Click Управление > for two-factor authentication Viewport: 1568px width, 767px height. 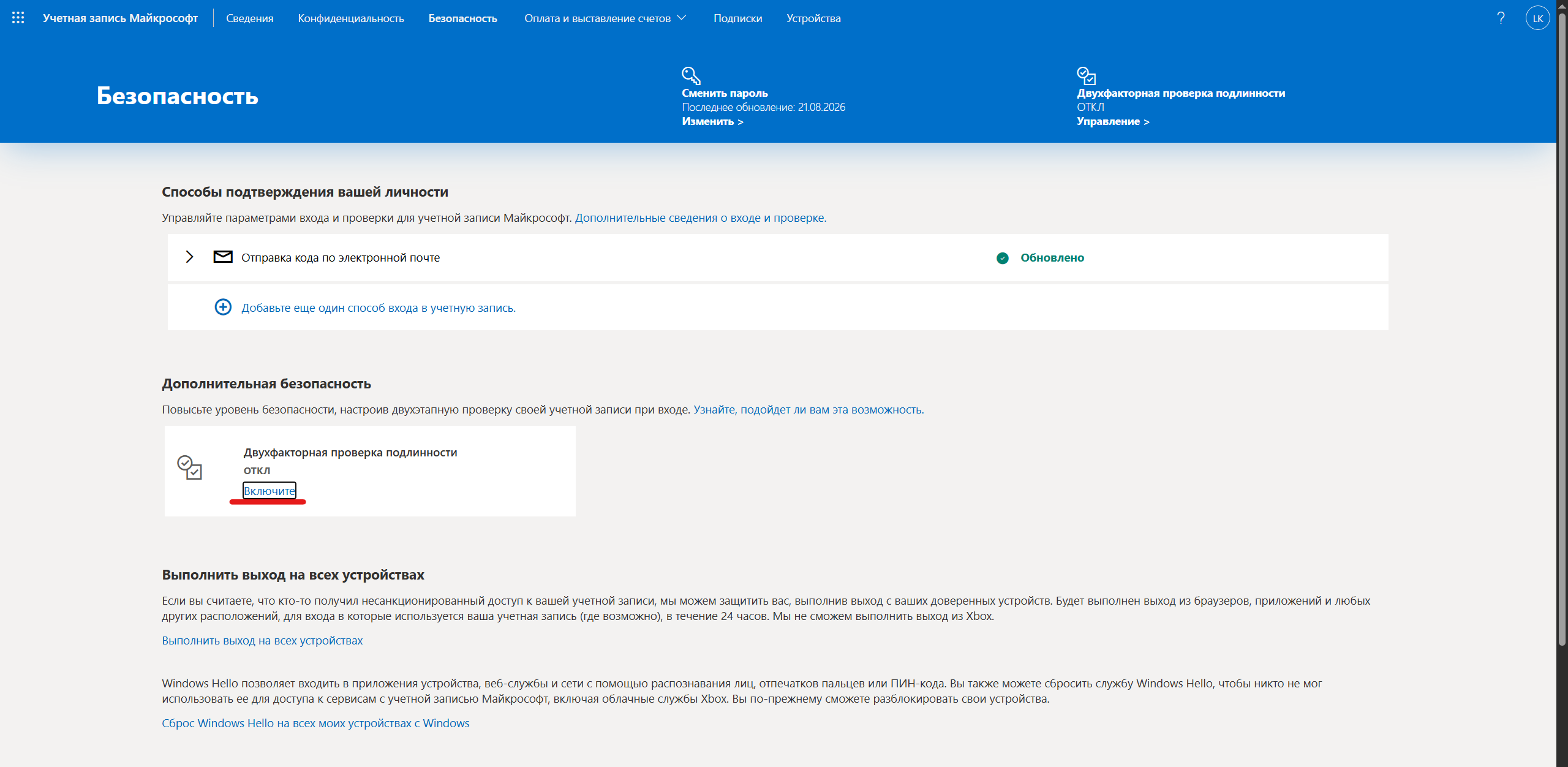(x=1113, y=121)
